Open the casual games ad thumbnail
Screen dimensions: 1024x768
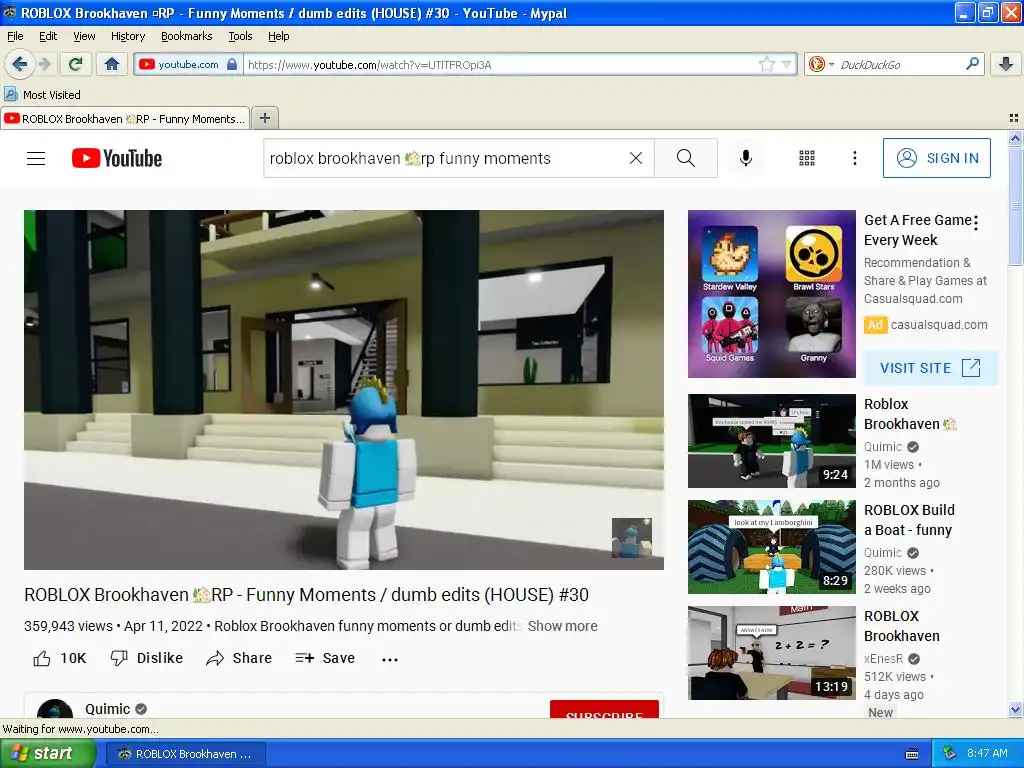(771, 294)
